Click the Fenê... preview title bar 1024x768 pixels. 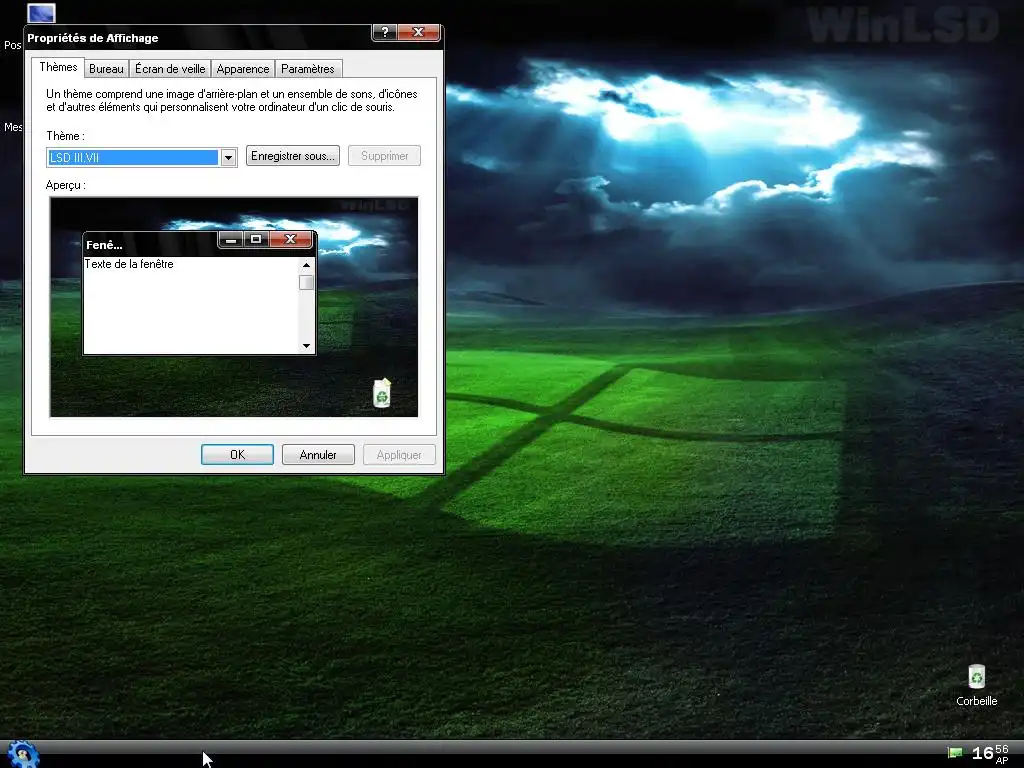150,244
